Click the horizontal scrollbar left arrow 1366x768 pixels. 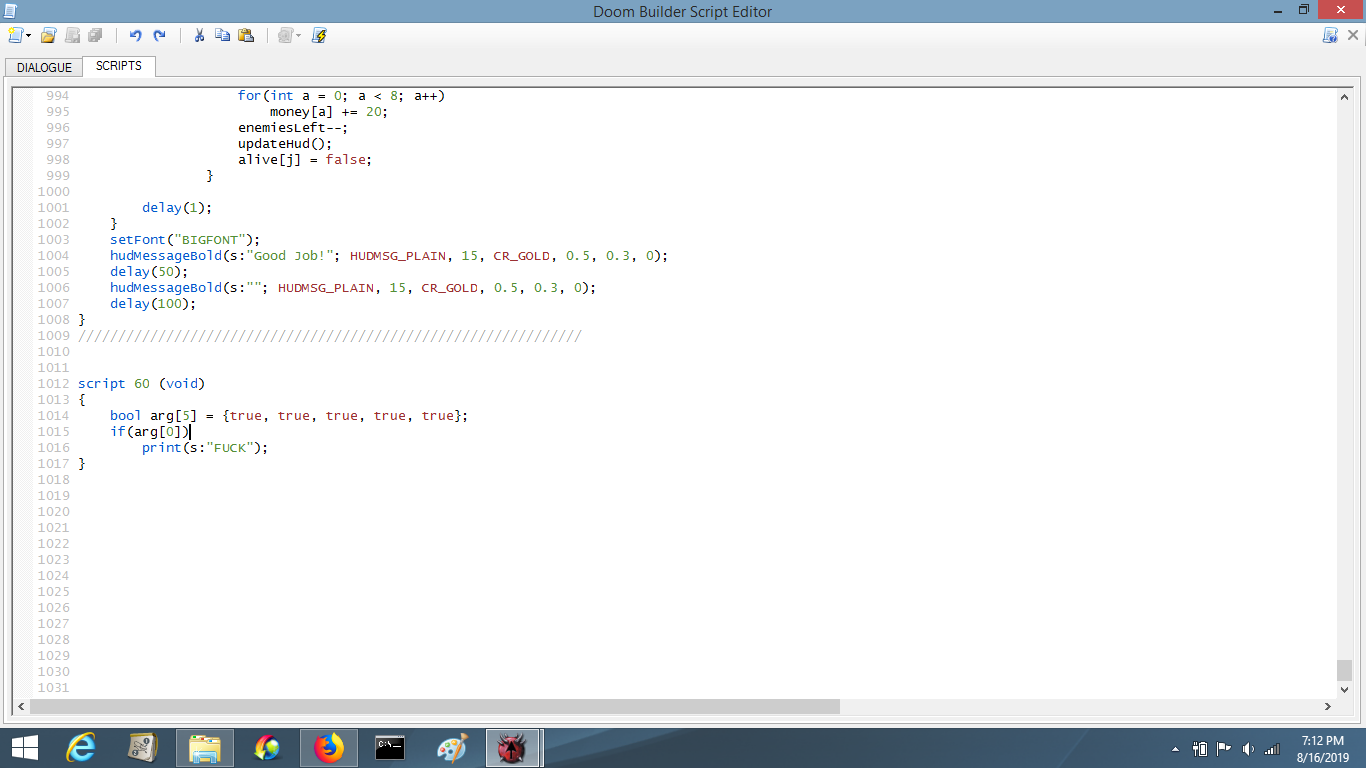[21, 706]
